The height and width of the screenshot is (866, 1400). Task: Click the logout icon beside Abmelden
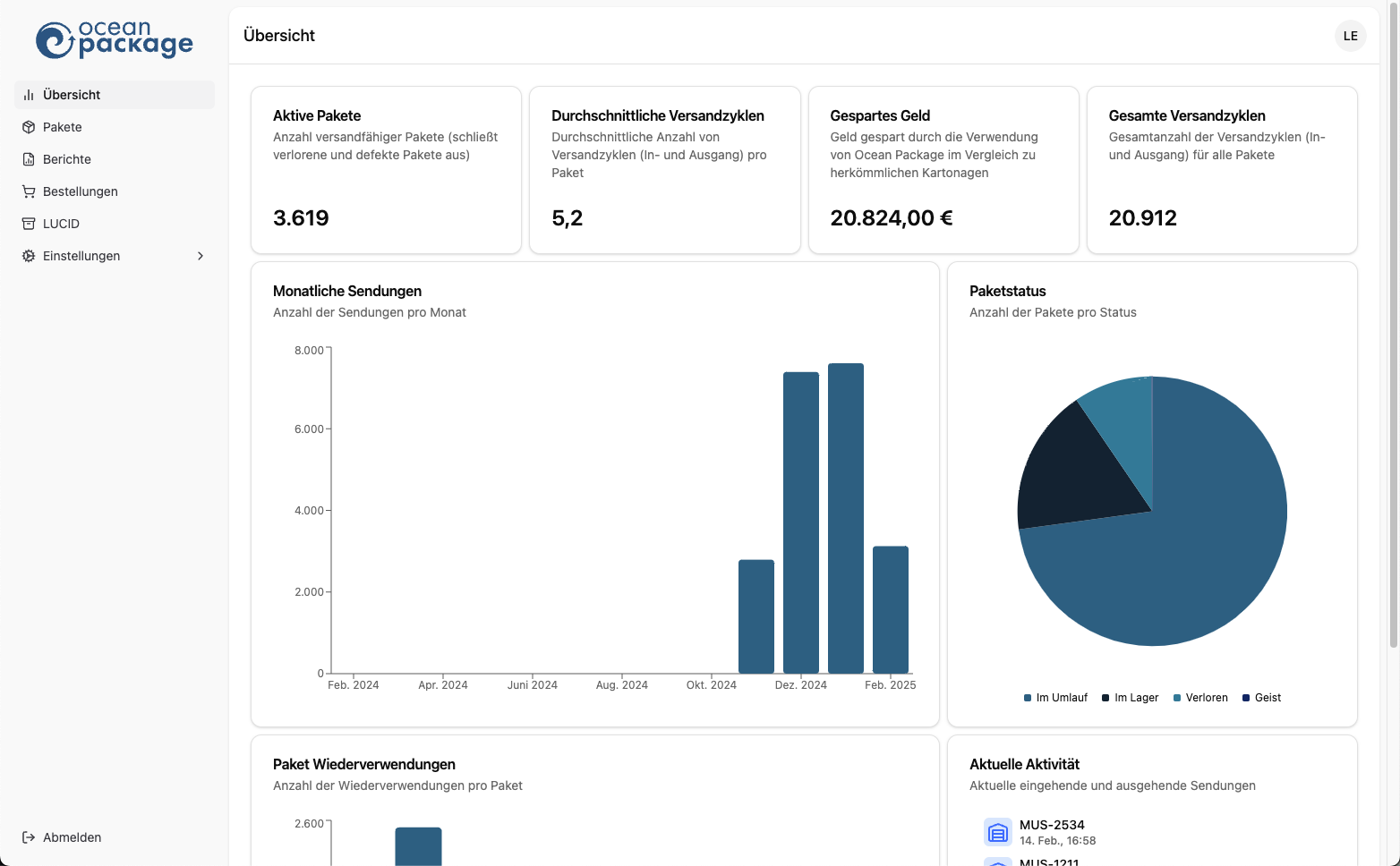(x=29, y=837)
